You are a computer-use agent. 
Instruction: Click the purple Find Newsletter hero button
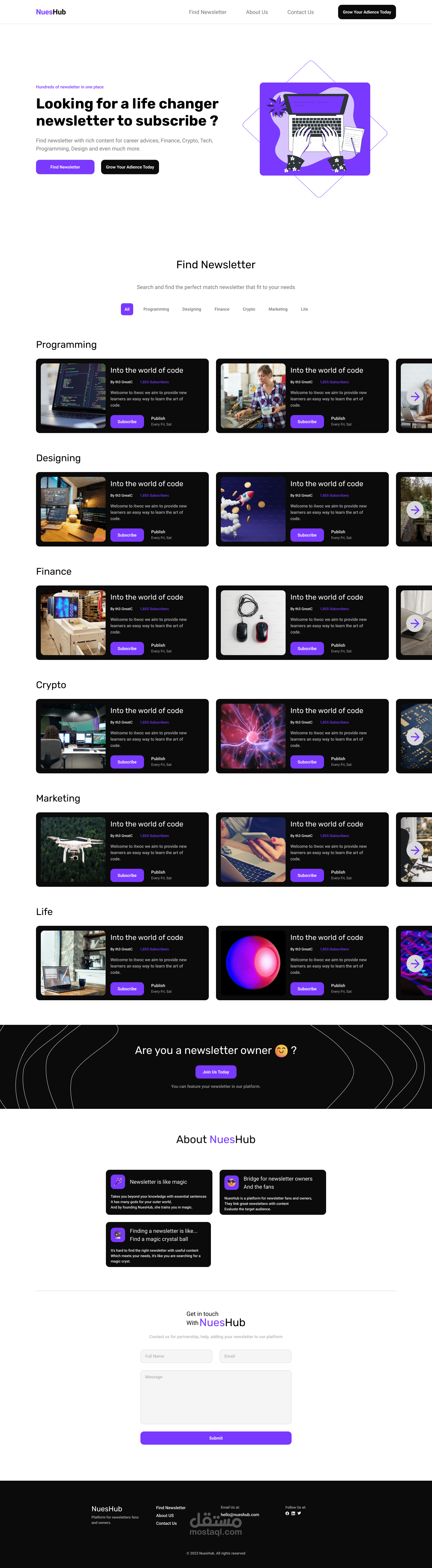[65, 167]
